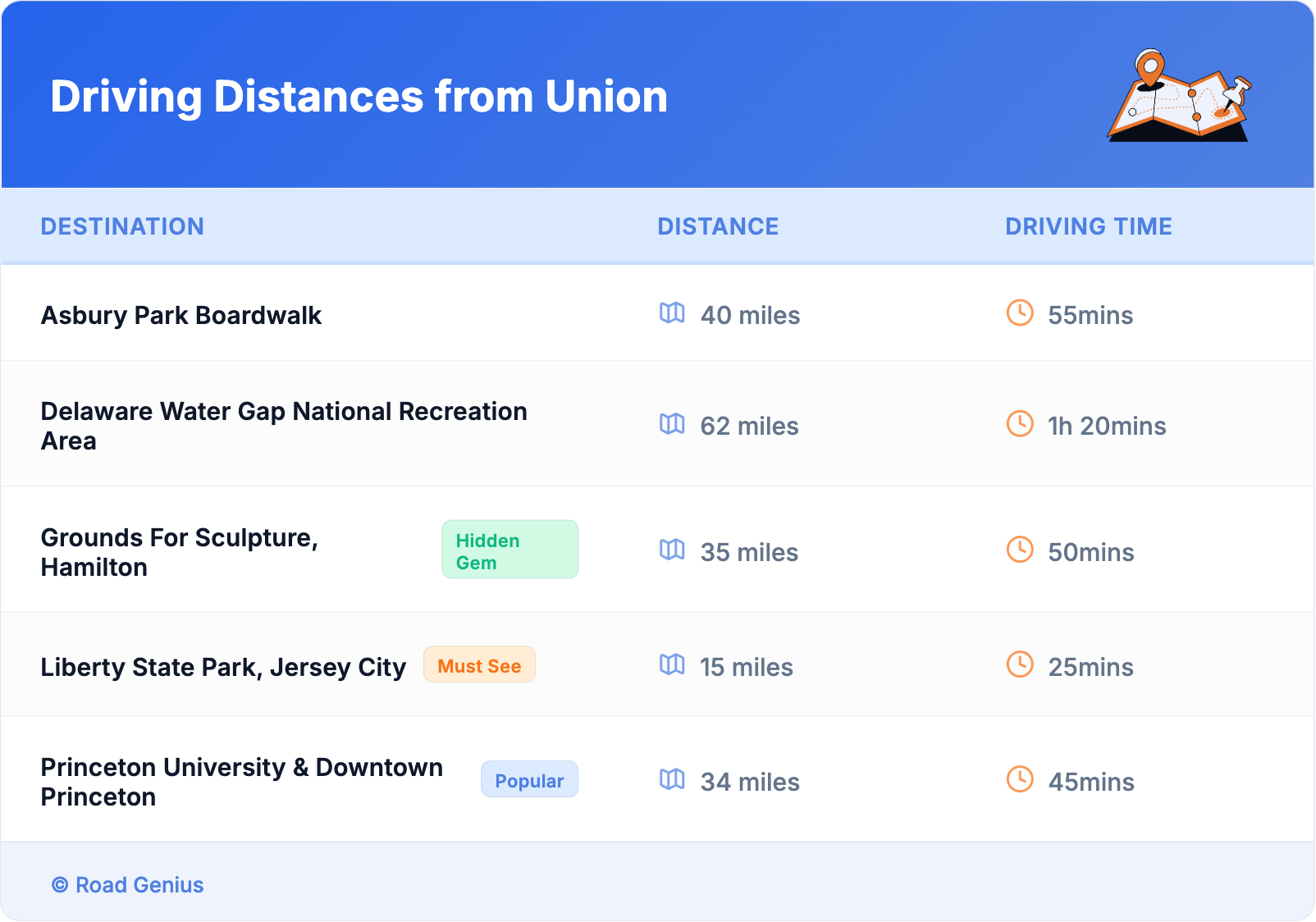Viewport: 1316px width, 922px height.
Task: Click the map icon beside 40 miles
Action: point(672,313)
